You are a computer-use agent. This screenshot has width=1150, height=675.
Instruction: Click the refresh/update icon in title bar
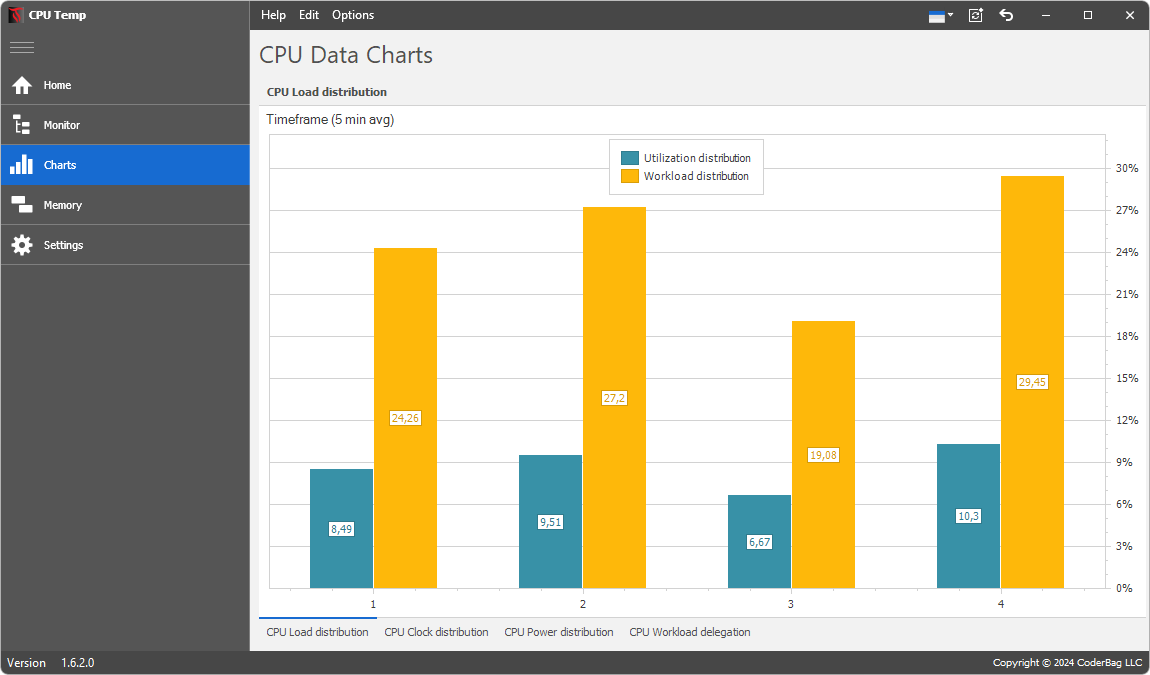coord(976,15)
